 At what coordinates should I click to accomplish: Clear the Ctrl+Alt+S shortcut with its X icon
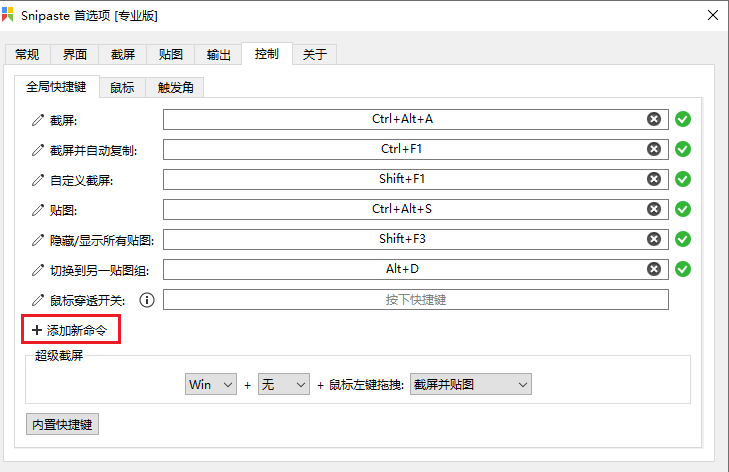pyautogui.click(x=654, y=209)
